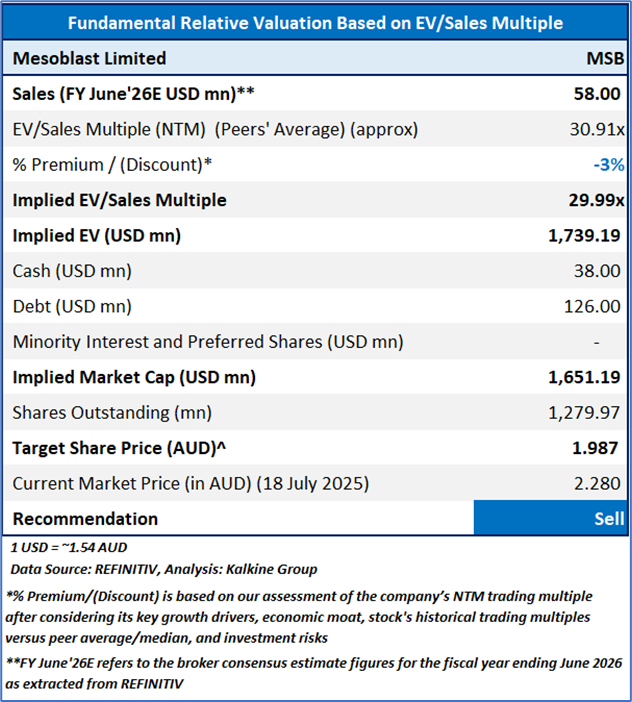Select the Recommendation row label
The width and height of the screenshot is (632, 702).
tap(85, 518)
